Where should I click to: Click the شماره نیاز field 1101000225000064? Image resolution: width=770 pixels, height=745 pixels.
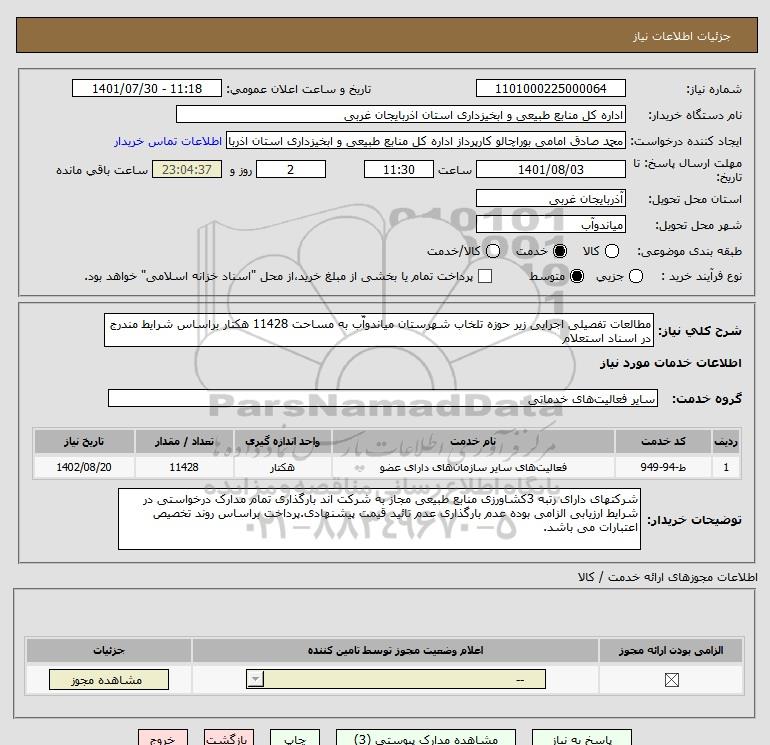pyautogui.click(x=550, y=88)
